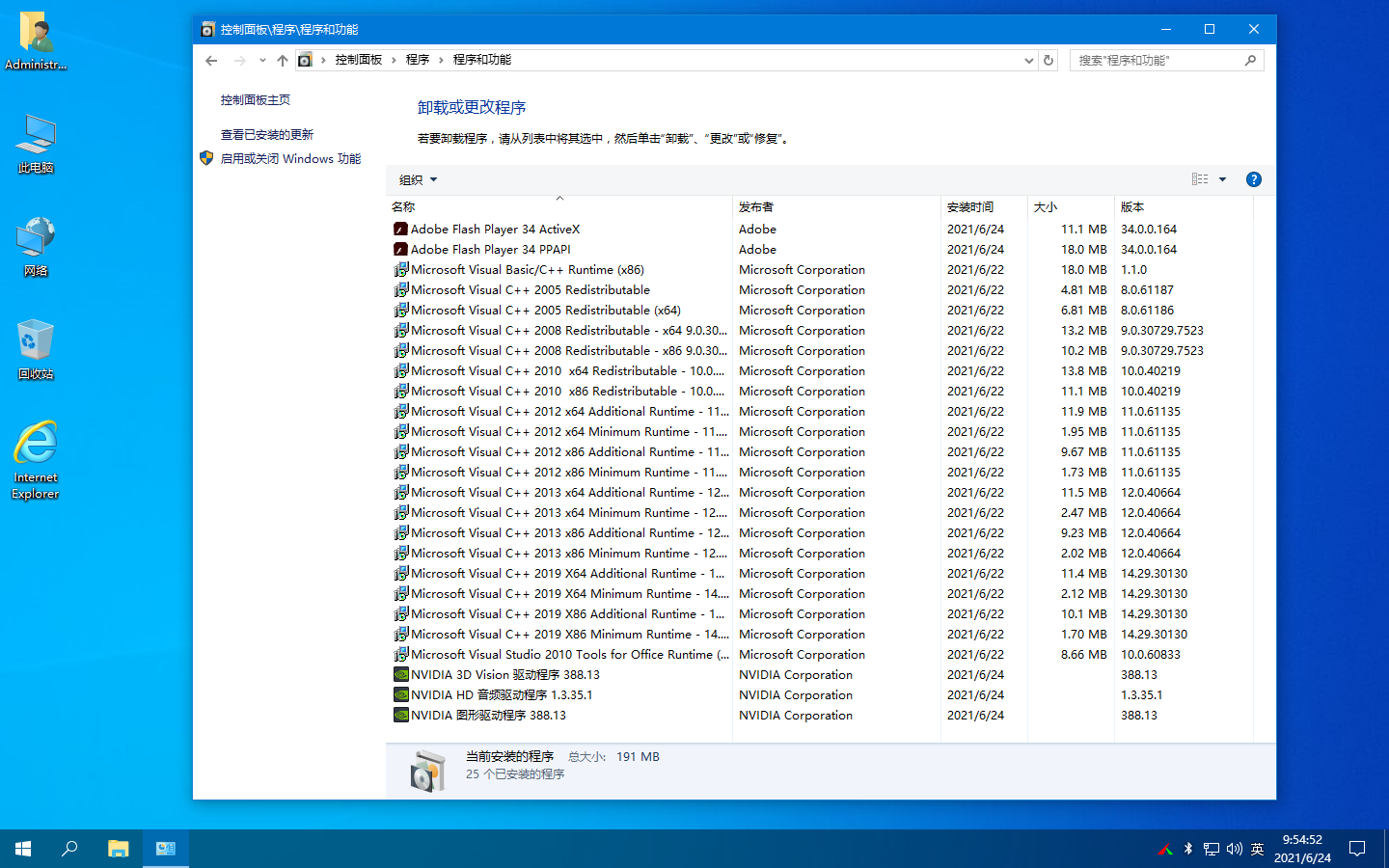1389x868 pixels.
Task: Click the change view icon
Action: click(1200, 179)
